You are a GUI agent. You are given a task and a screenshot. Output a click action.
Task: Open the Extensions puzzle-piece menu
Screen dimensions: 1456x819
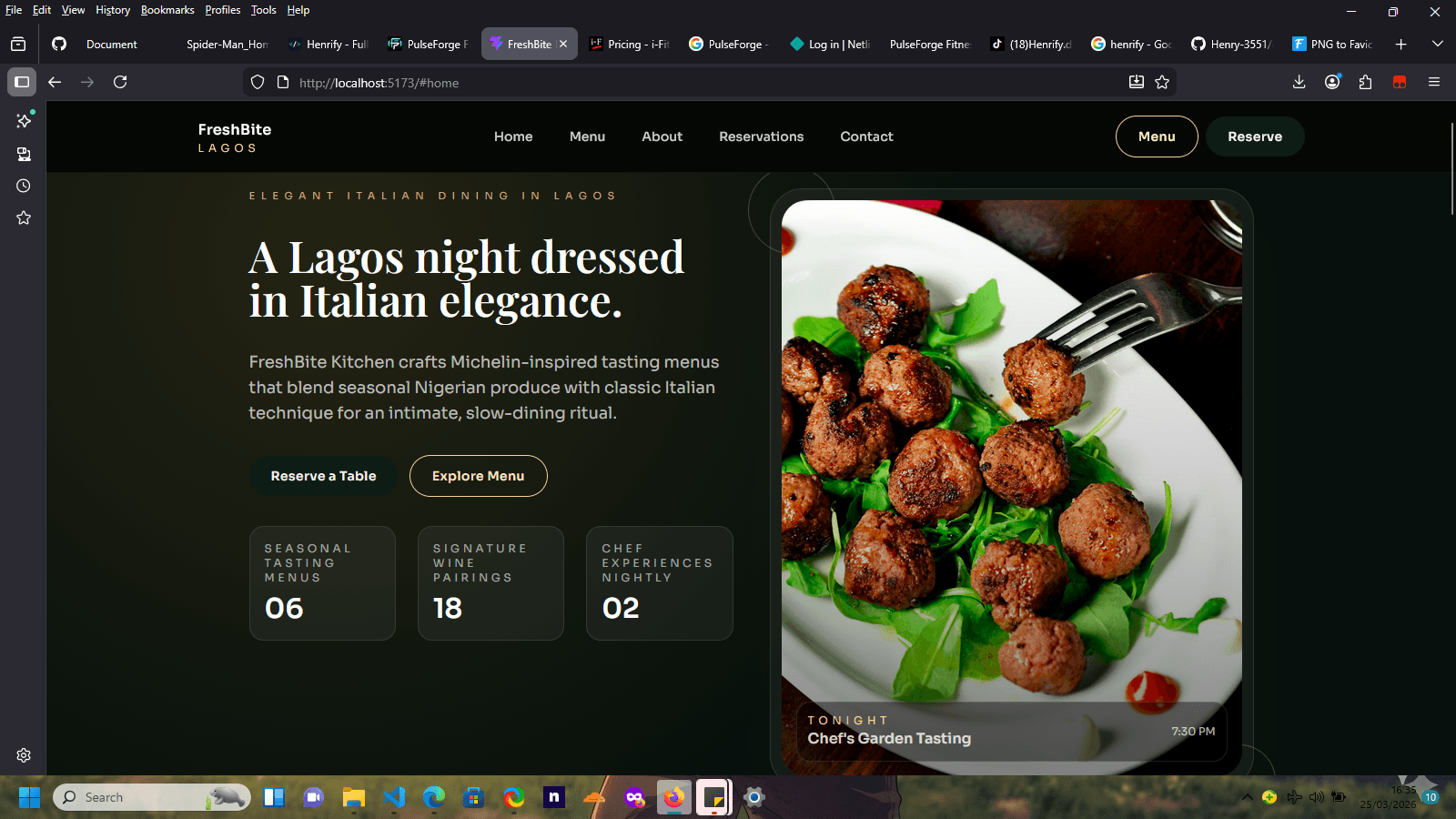[1365, 82]
